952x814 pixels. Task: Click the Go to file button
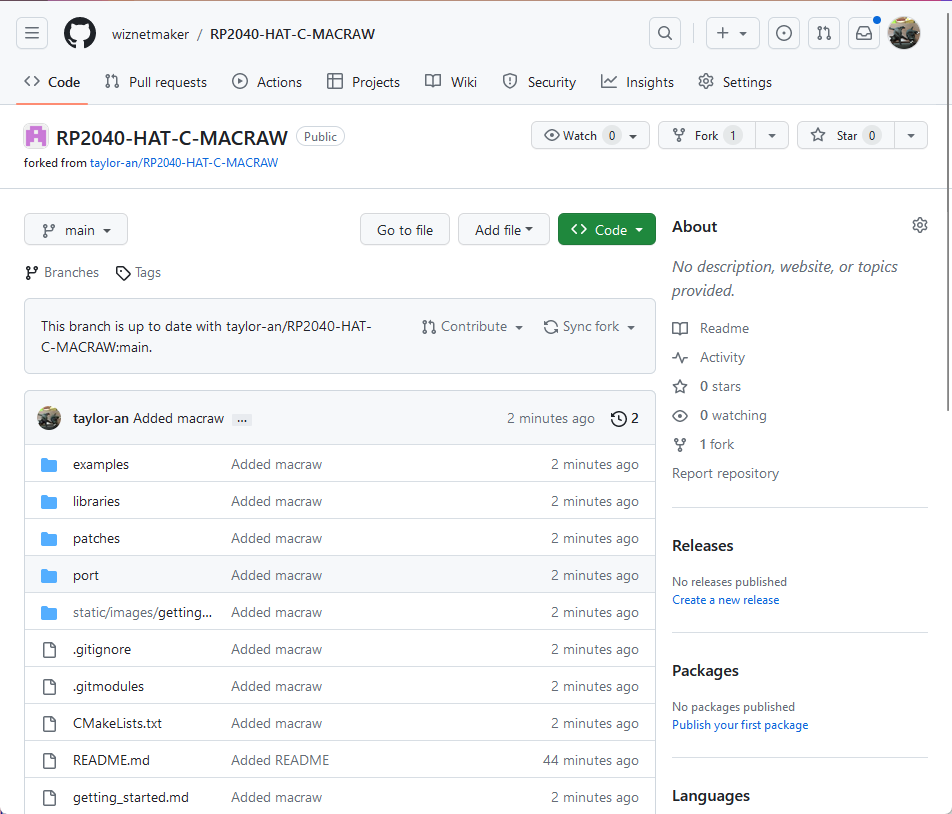pyautogui.click(x=405, y=229)
